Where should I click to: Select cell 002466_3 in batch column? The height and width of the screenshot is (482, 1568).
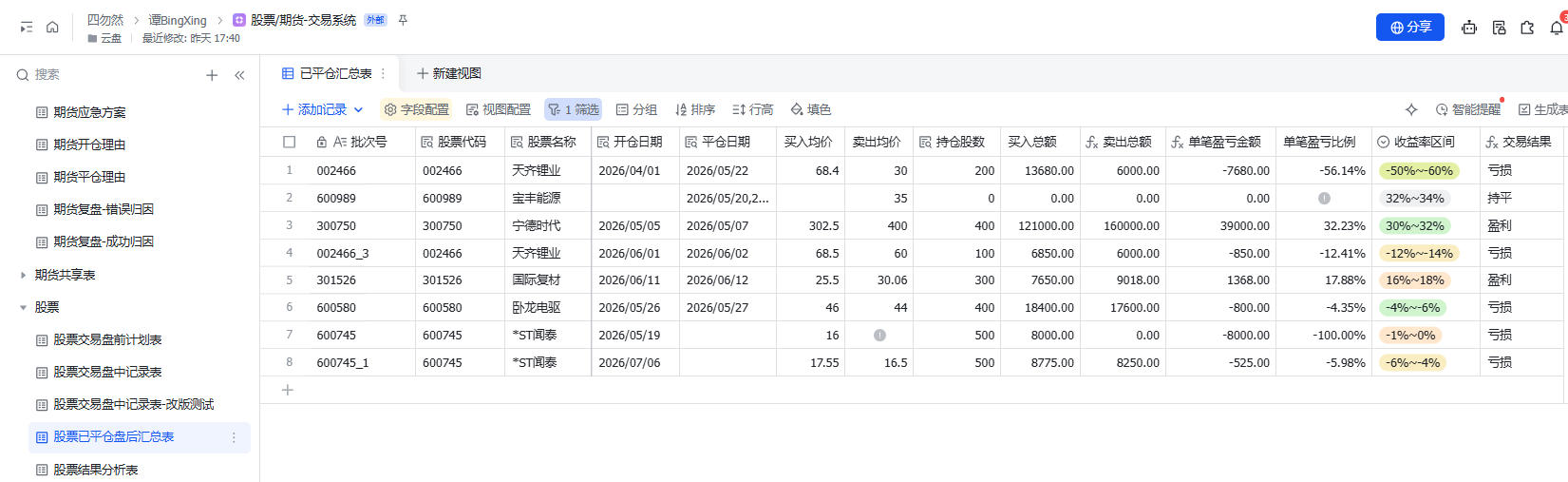point(361,254)
